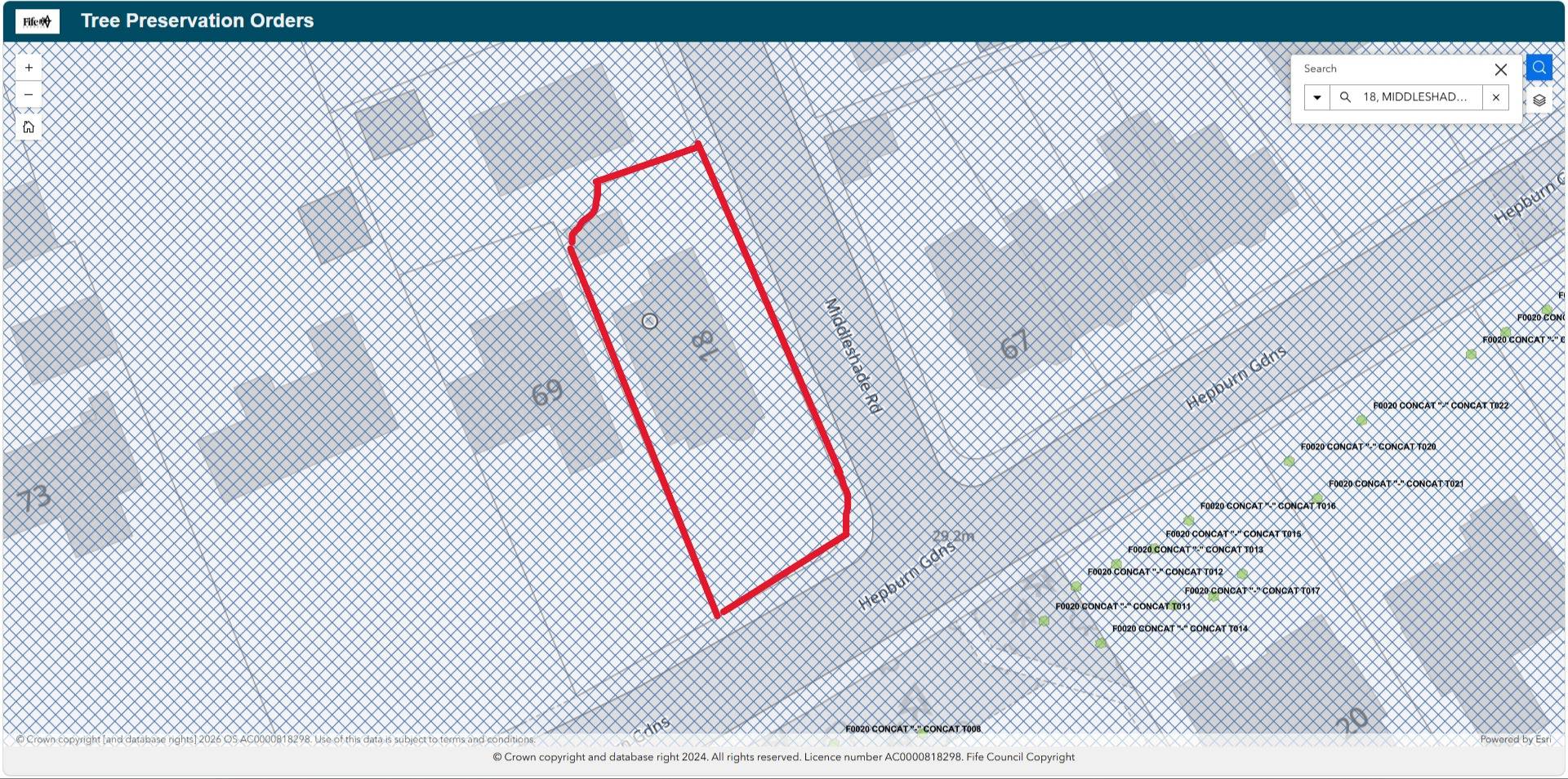This screenshot has height=779, width=1568.
Task: Zoom out with the minus button
Action: coord(29,95)
